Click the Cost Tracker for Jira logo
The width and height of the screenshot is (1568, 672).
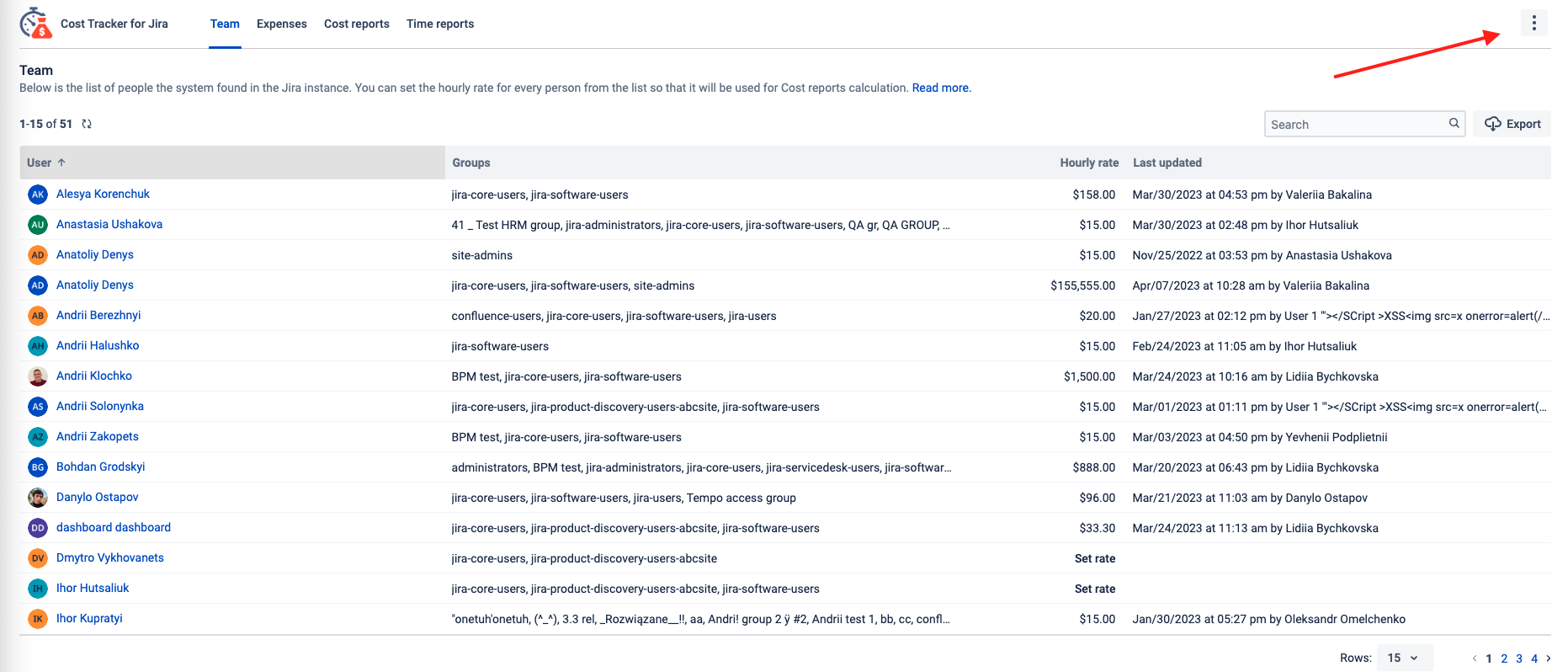(36, 24)
